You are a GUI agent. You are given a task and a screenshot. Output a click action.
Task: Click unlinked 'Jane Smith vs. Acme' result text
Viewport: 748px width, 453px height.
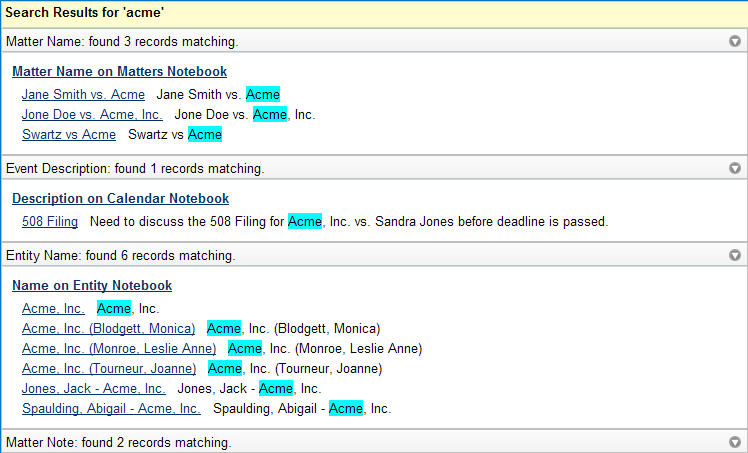tap(218, 94)
